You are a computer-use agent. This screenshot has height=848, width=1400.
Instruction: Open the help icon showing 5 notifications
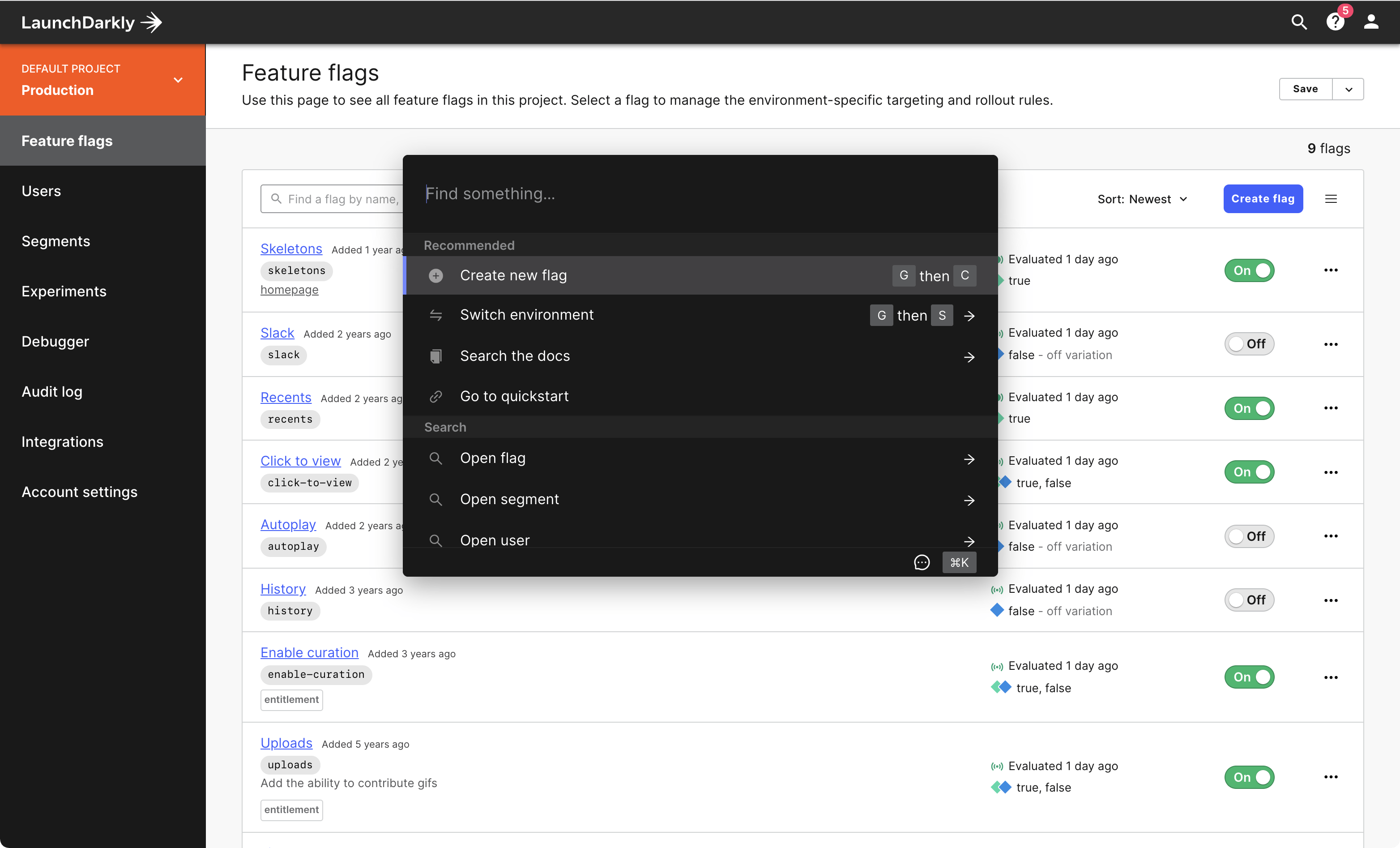click(x=1336, y=22)
